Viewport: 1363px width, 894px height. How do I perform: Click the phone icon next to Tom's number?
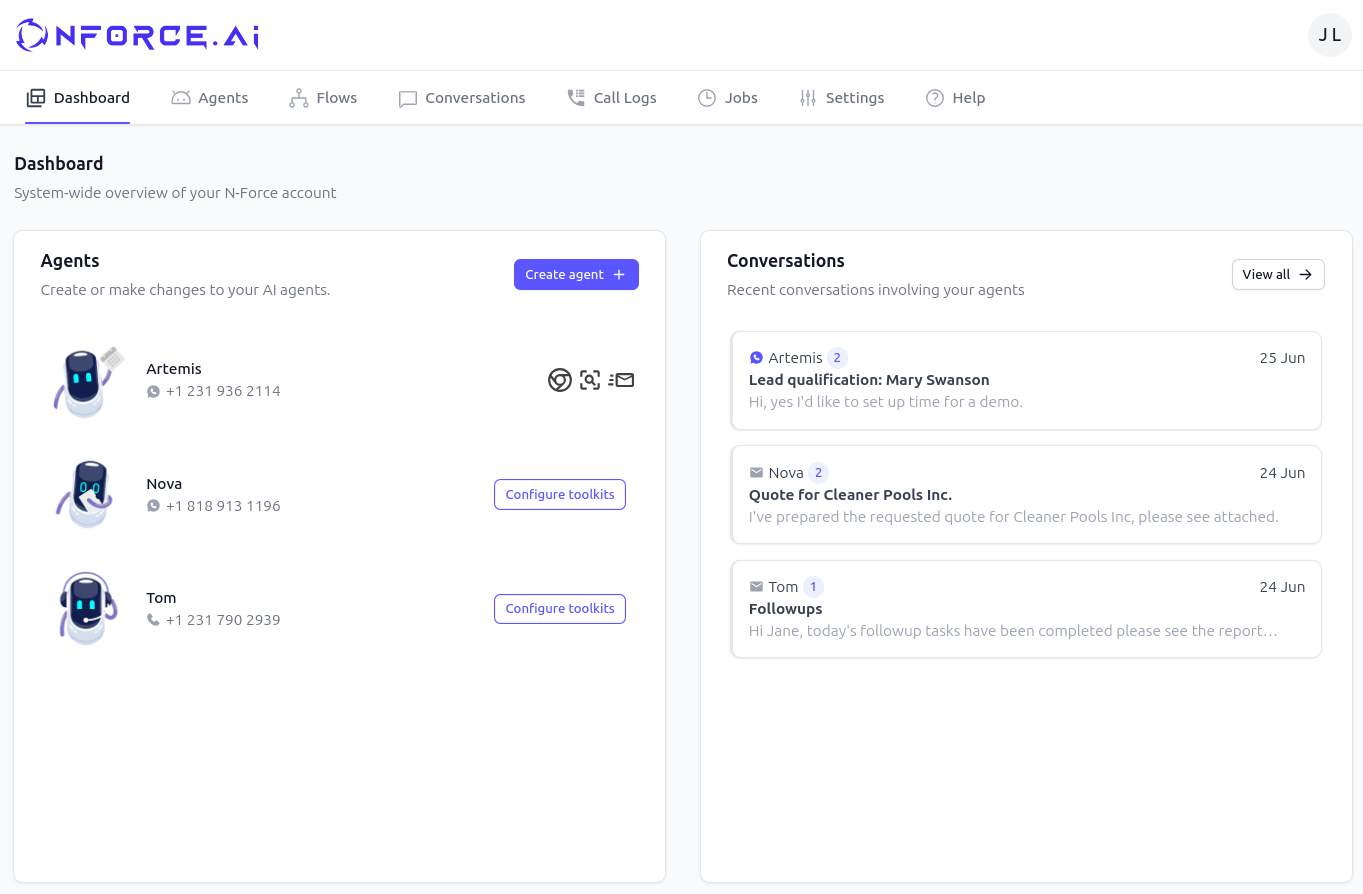coord(152,620)
